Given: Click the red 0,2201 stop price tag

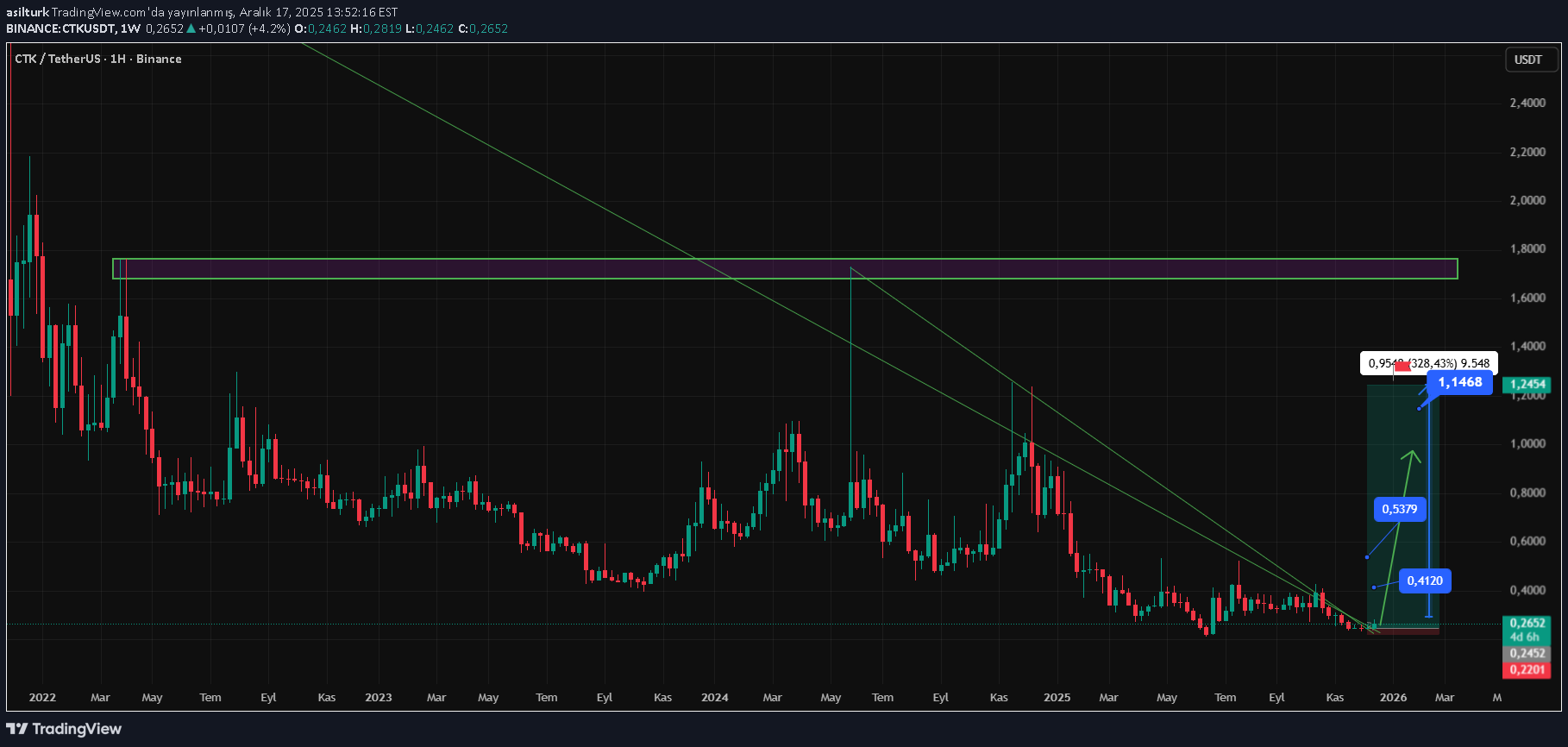Looking at the screenshot, I should [1527, 669].
